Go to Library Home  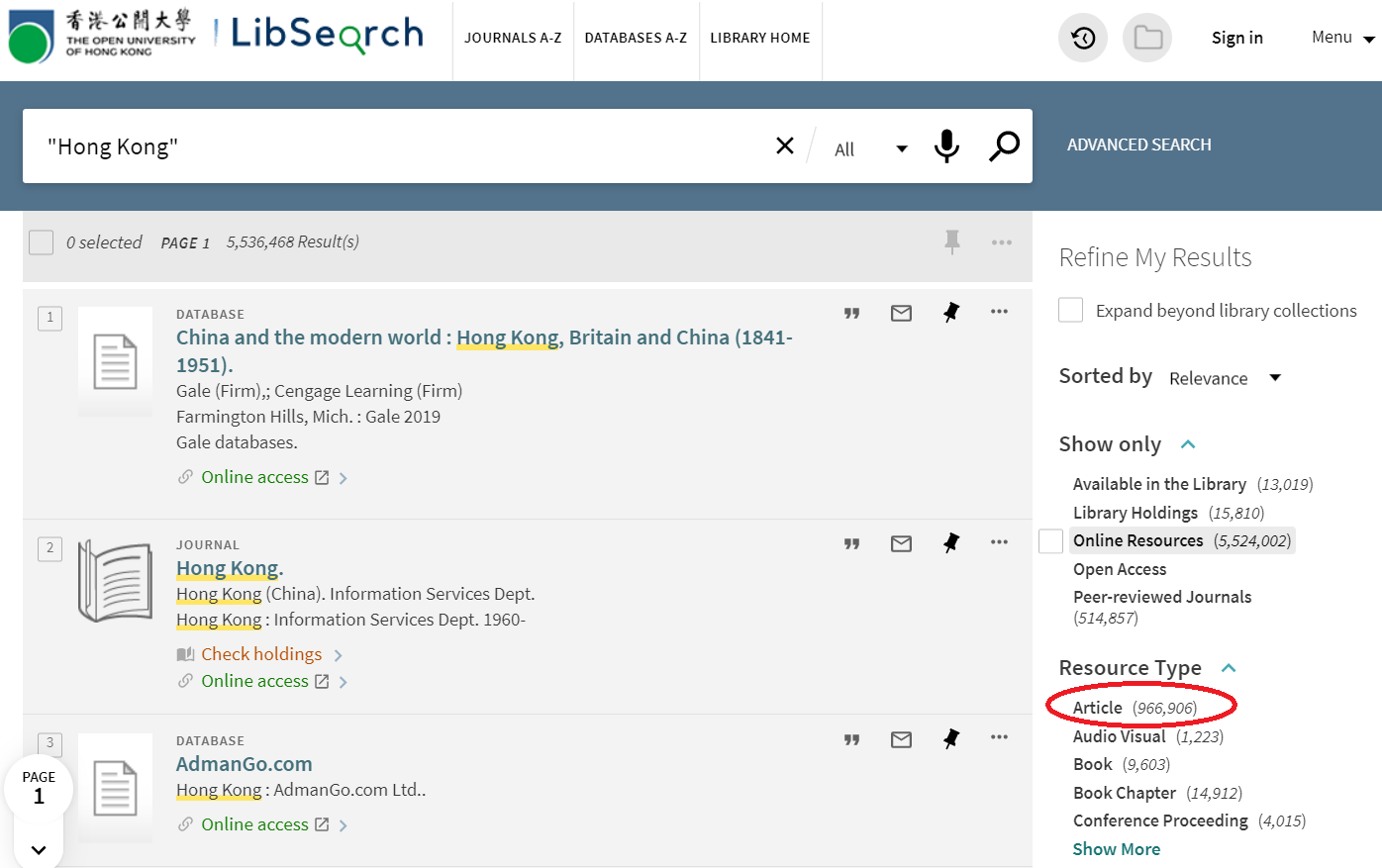(760, 38)
